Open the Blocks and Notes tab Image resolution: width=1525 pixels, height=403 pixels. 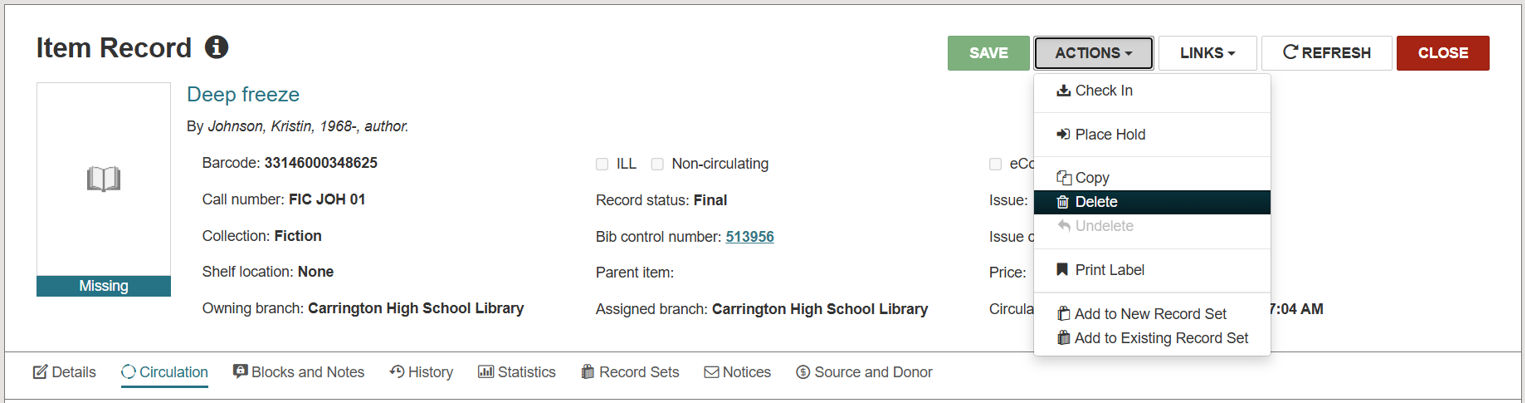click(x=298, y=372)
